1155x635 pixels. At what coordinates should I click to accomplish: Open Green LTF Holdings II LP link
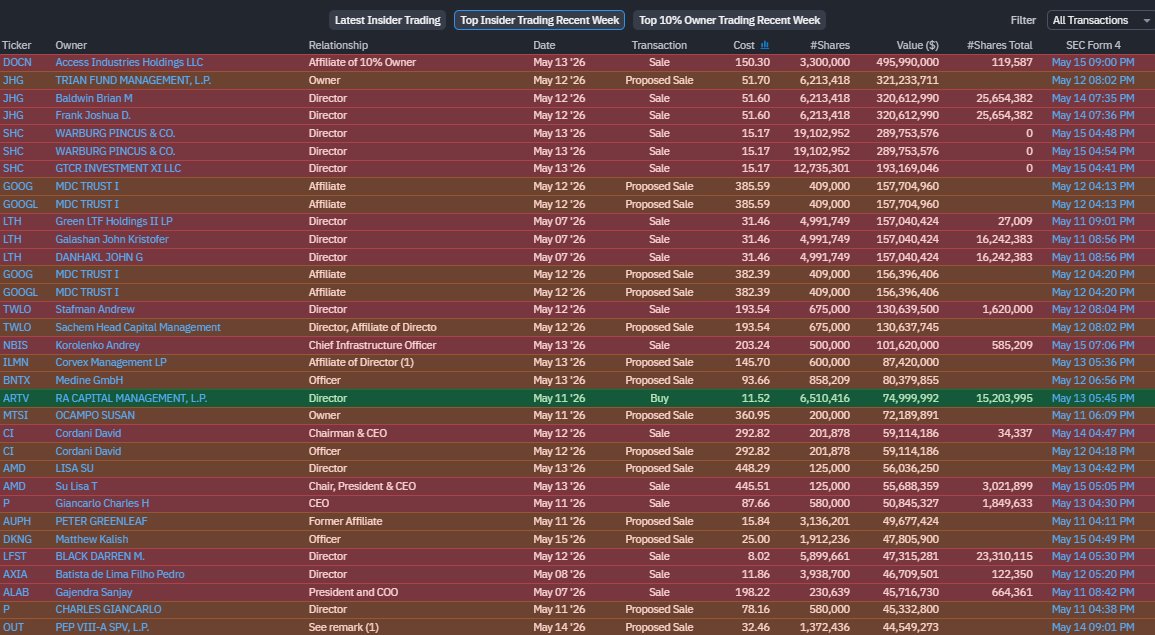click(x=113, y=222)
